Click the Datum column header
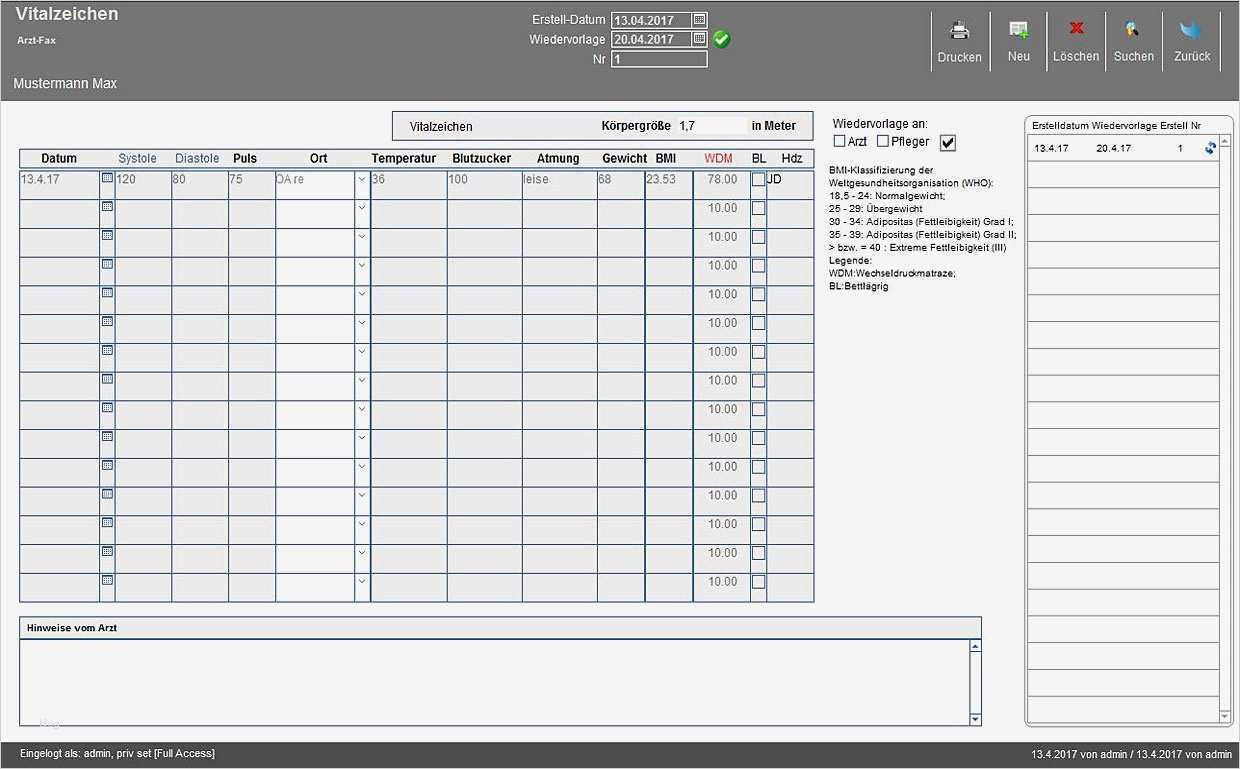The image size is (1240, 769). tap(59, 158)
